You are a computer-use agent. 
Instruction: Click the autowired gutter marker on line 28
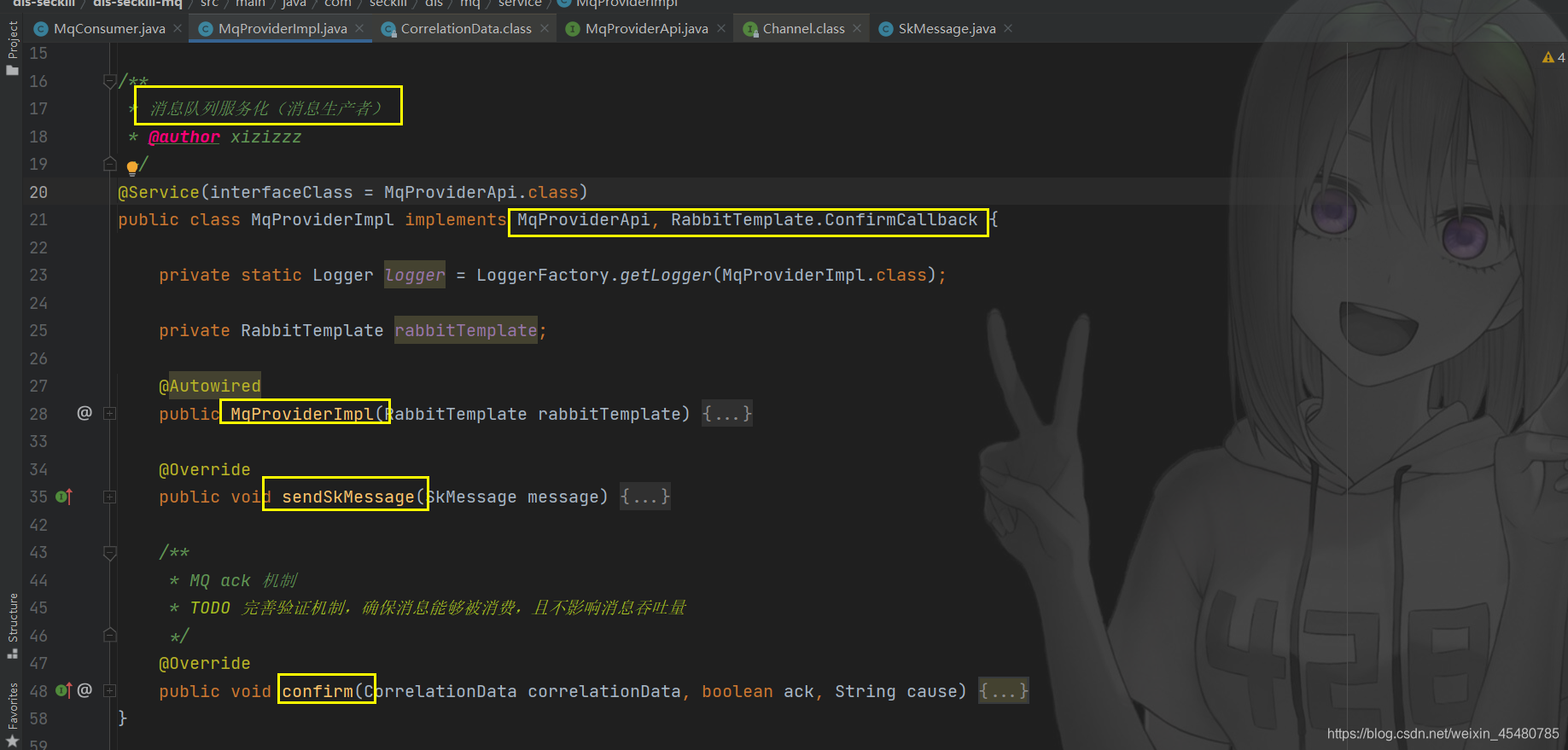tap(85, 413)
